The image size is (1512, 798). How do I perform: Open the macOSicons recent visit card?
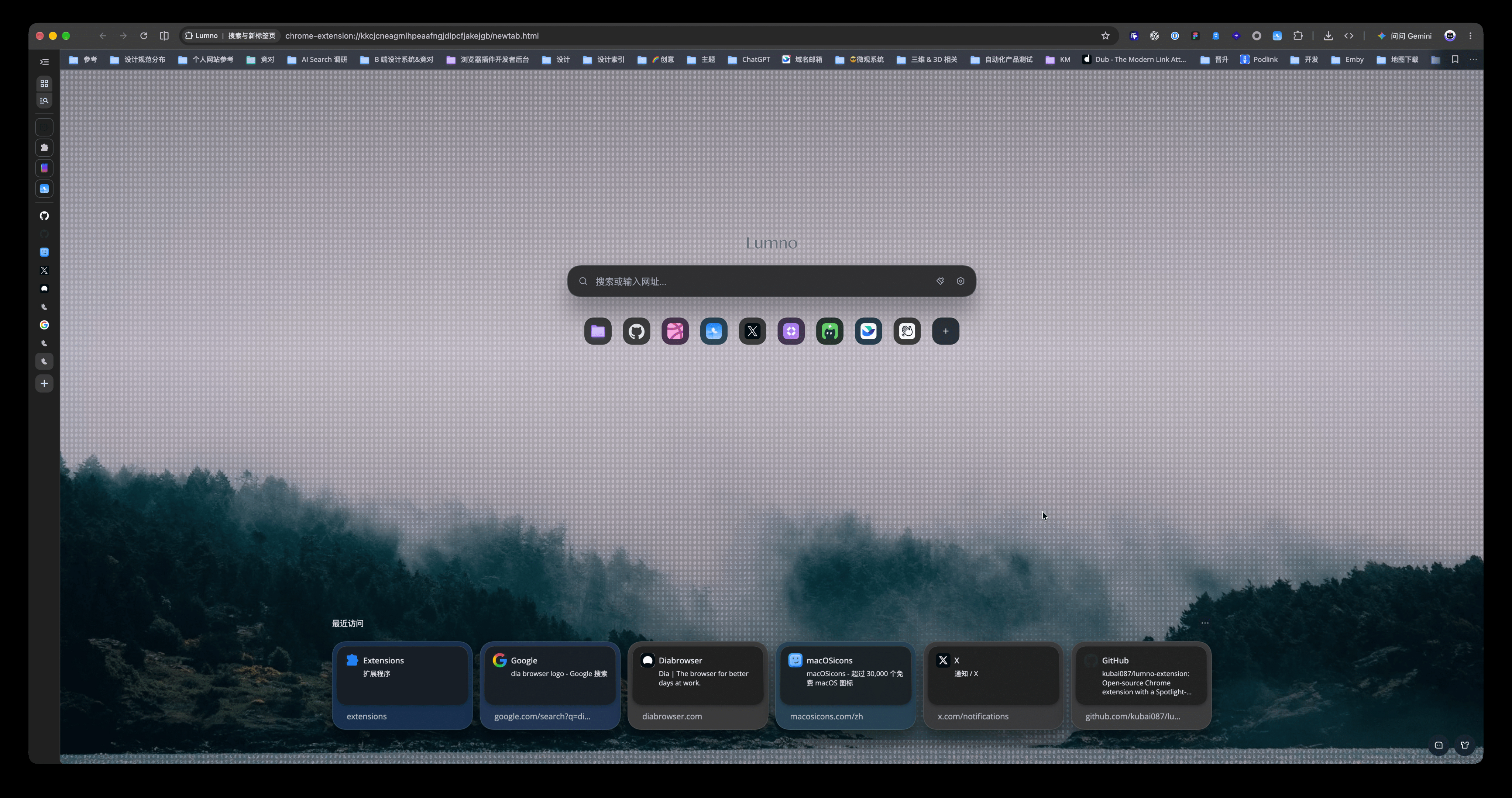coord(845,685)
